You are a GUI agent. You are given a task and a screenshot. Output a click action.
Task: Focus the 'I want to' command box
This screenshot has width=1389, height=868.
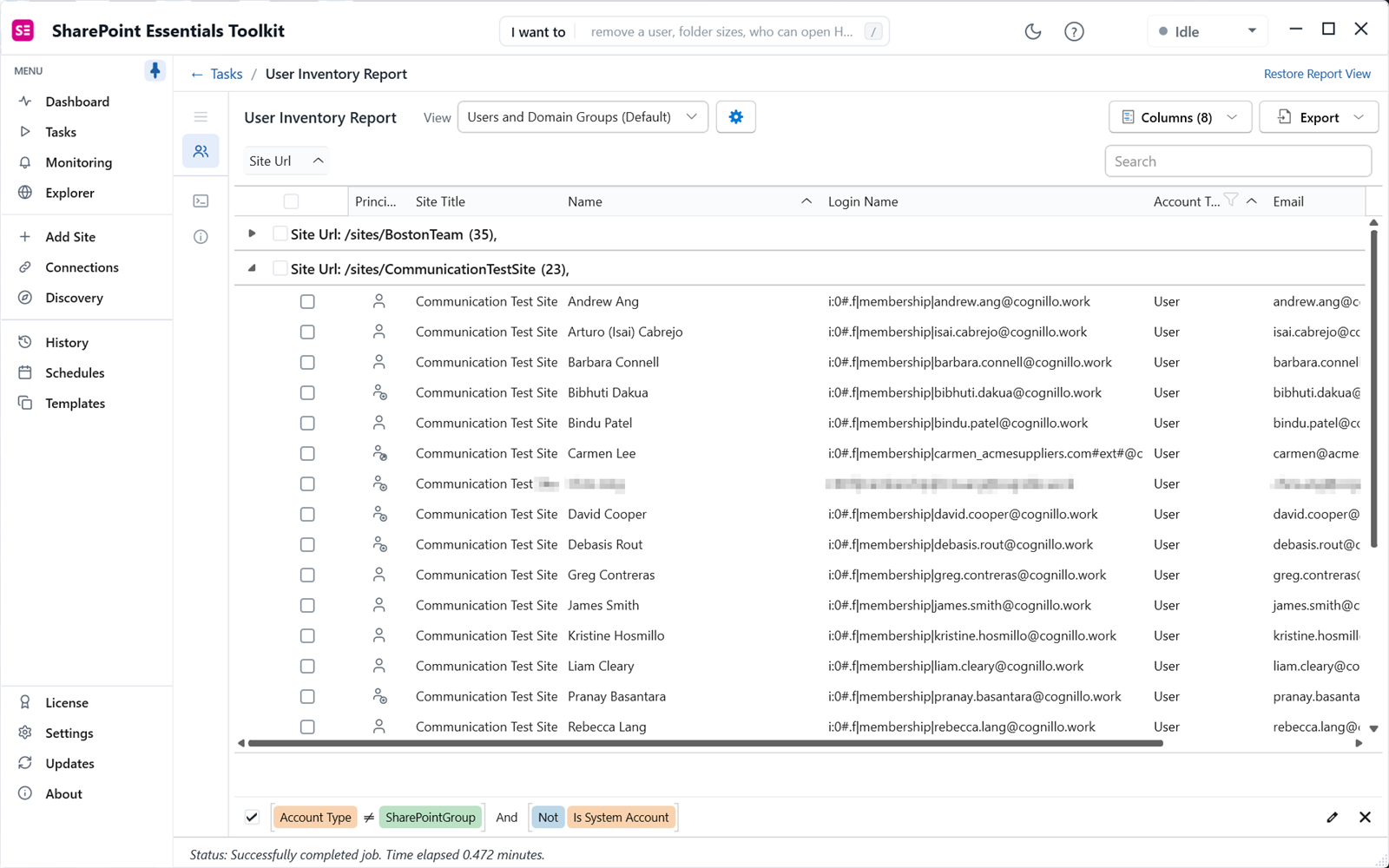[694, 32]
